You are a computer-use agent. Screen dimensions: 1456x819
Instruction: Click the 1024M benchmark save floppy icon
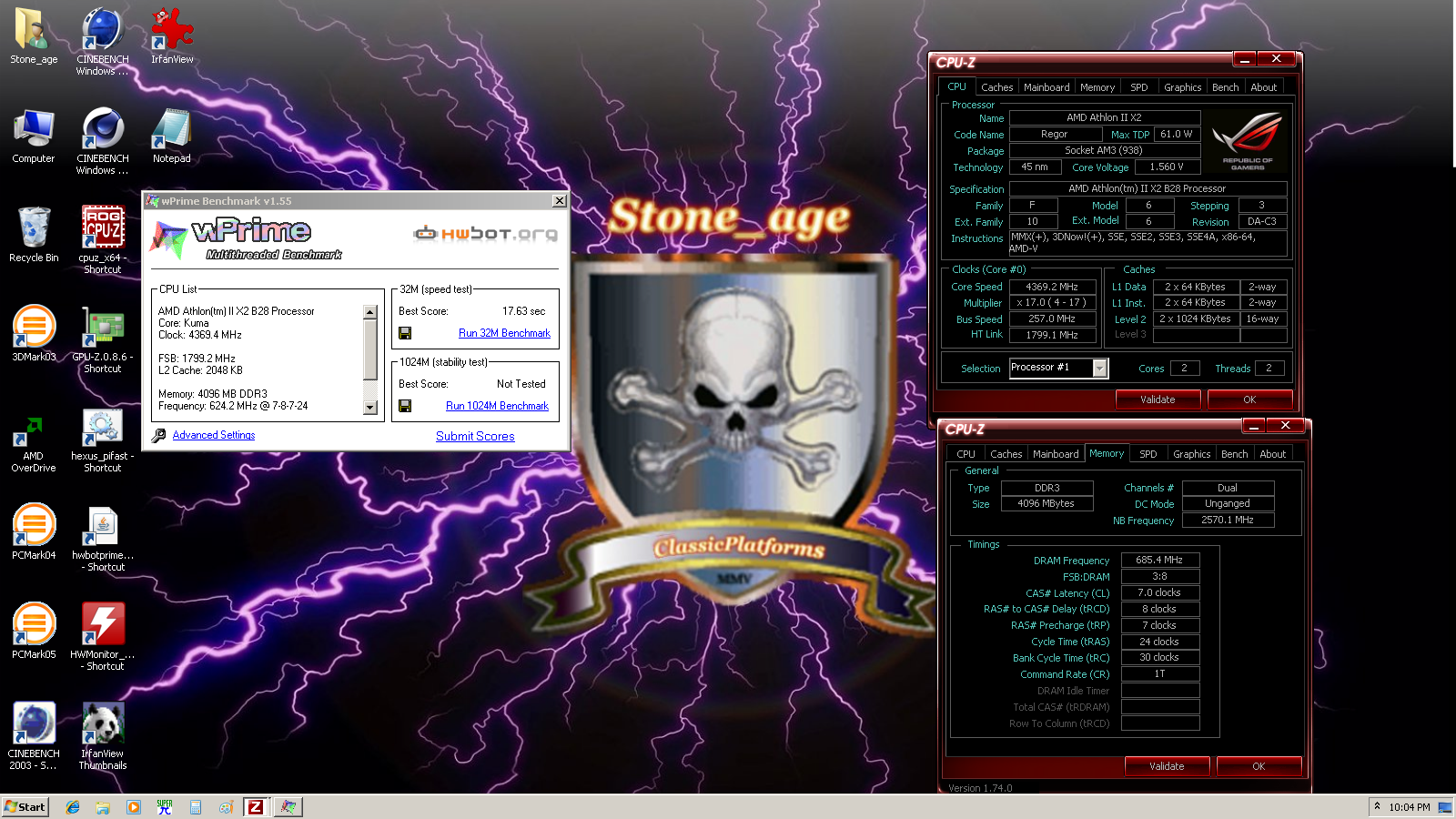(405, 406)
